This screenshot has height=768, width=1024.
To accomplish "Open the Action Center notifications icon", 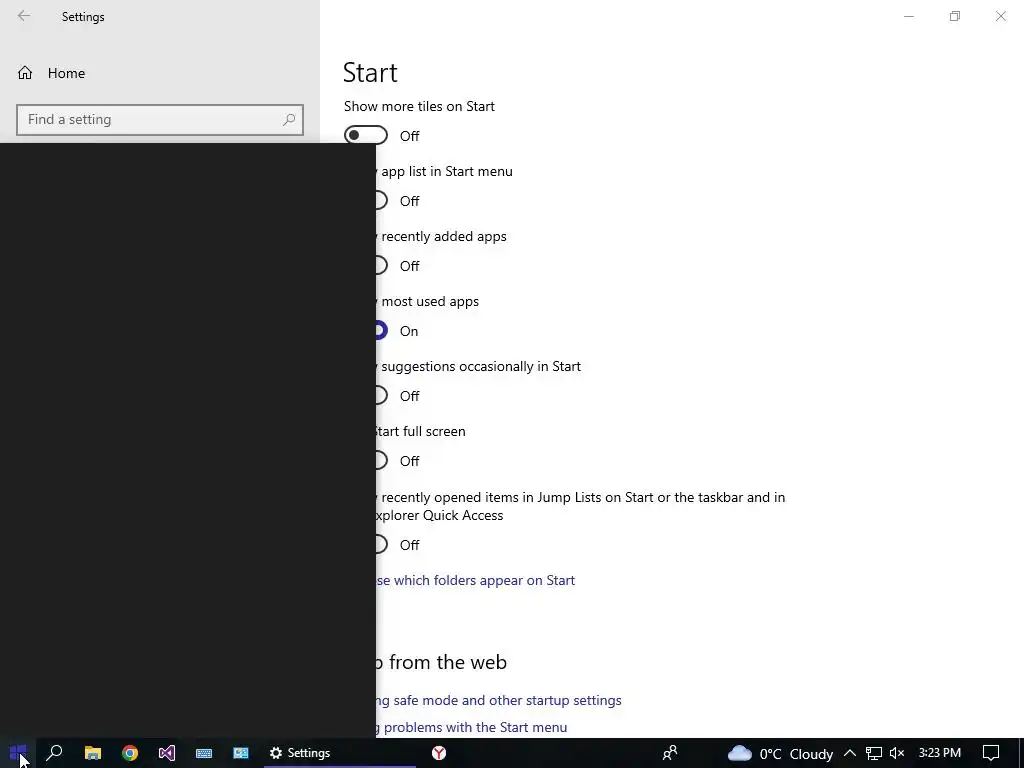I will coord(991,753).
